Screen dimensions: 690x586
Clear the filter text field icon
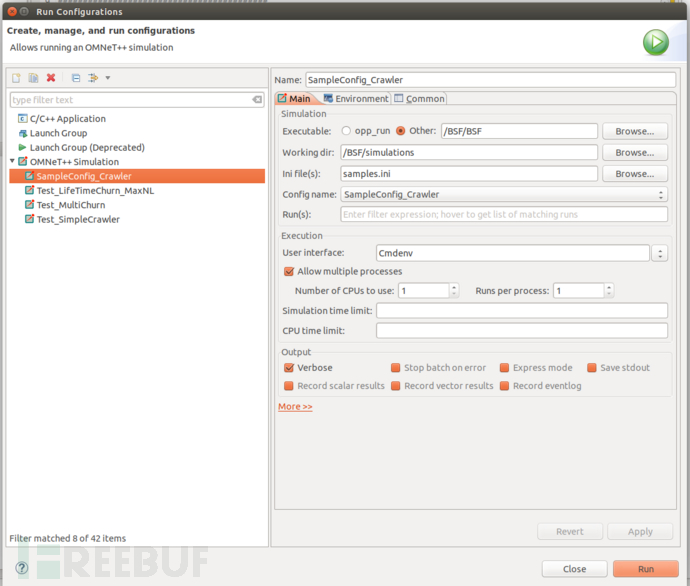[257, 100]
